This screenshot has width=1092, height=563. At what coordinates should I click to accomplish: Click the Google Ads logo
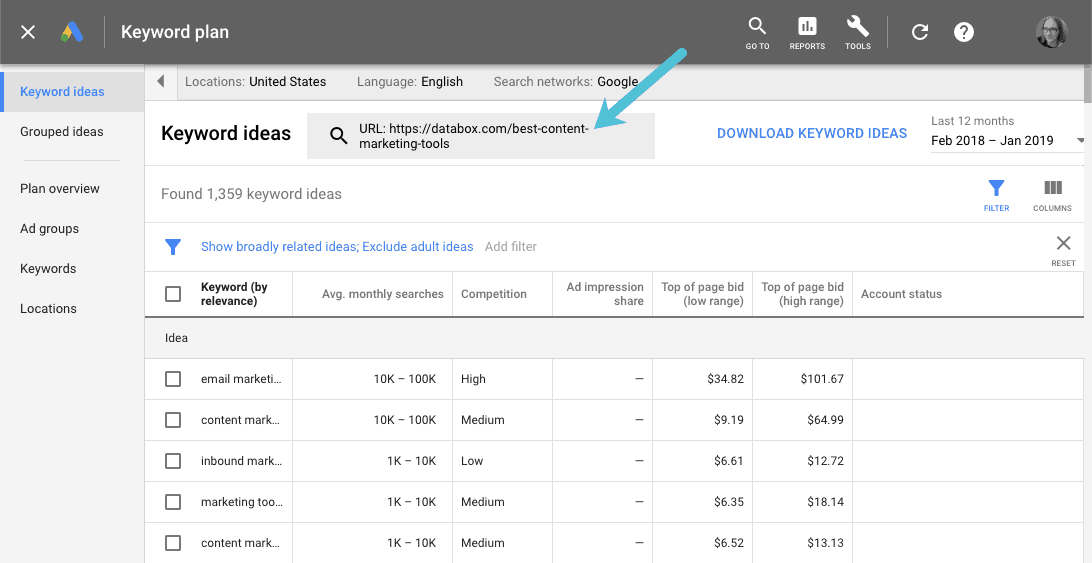pos(72,32)
